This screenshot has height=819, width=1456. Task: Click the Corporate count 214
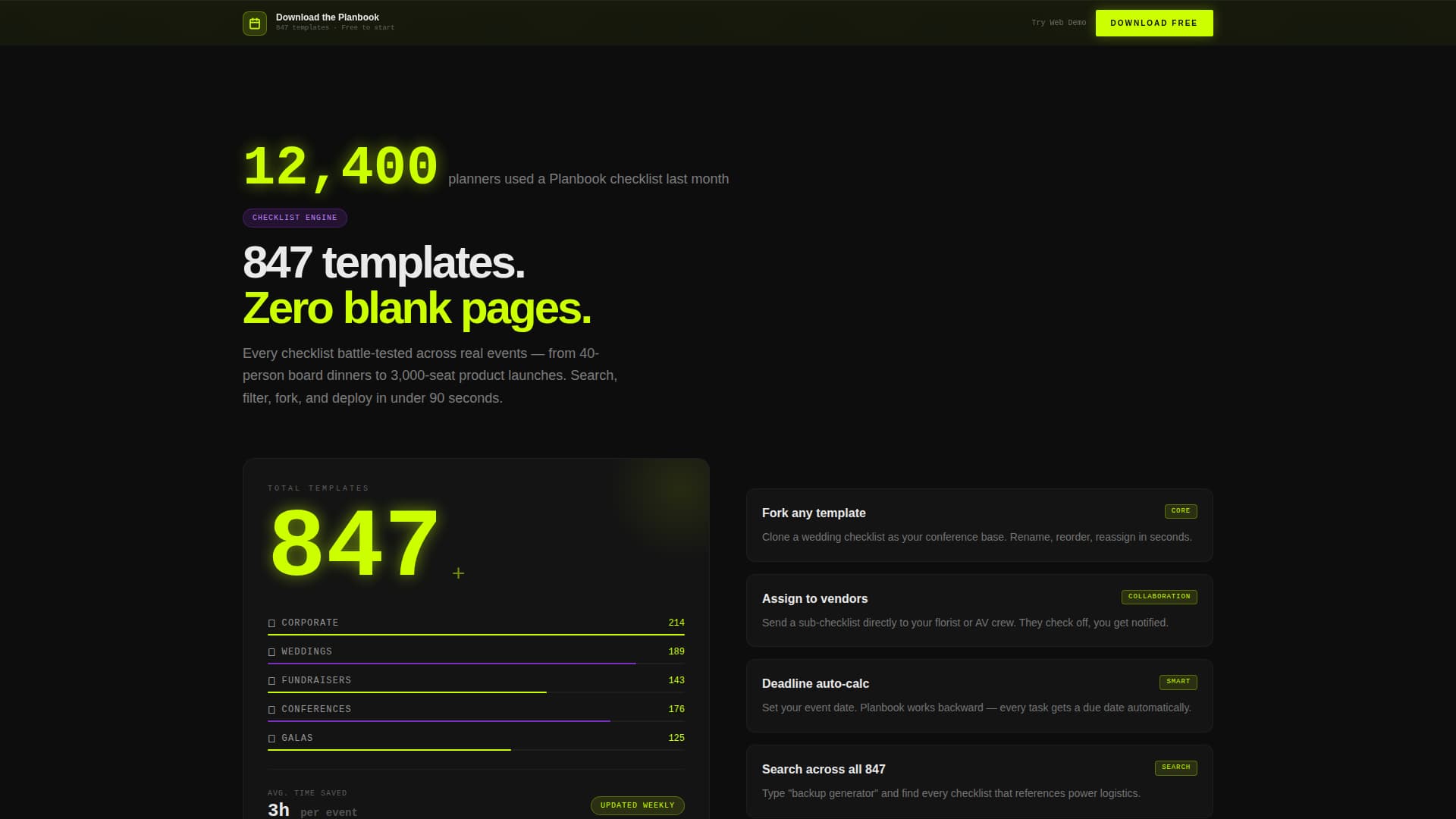[x=676, y=623]
